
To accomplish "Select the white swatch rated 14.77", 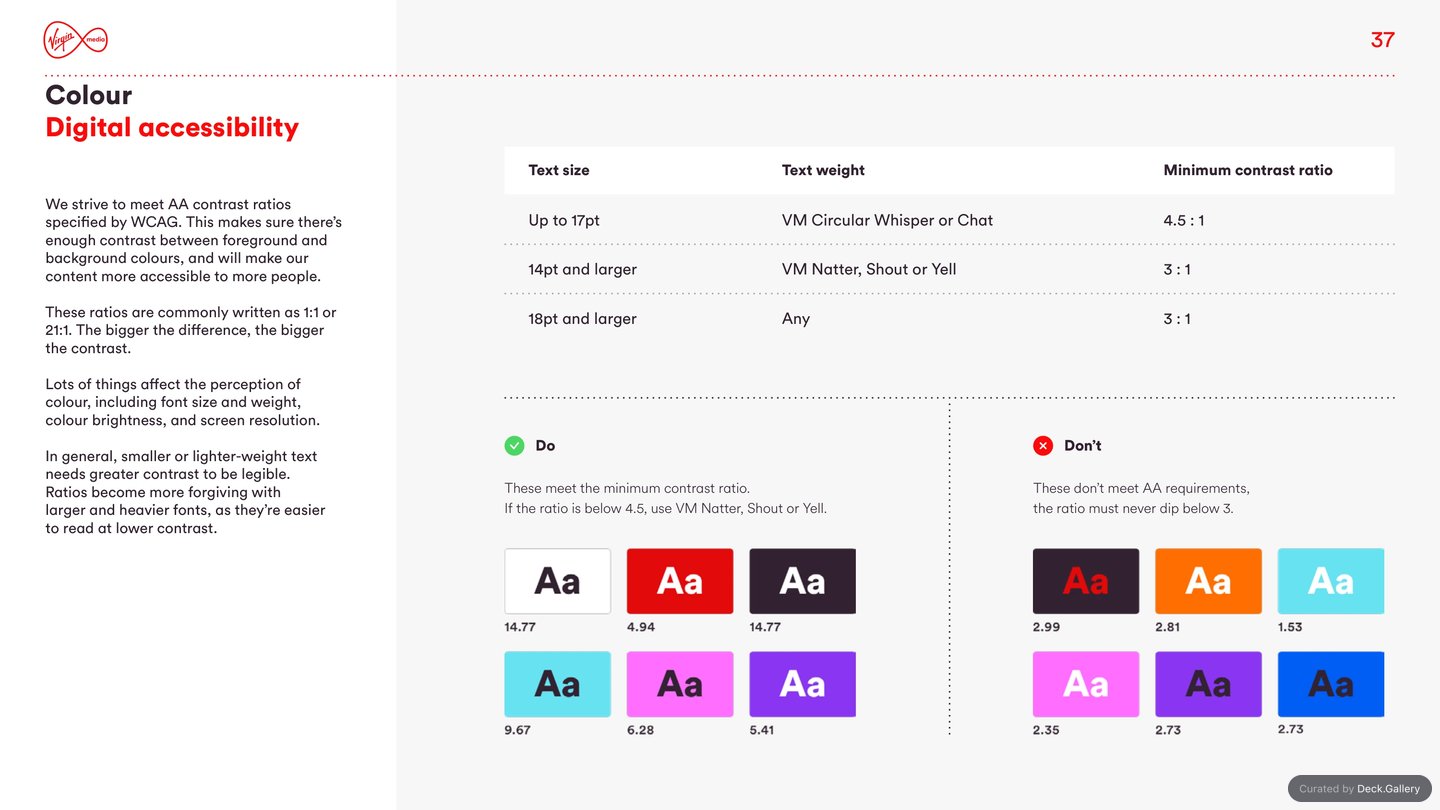I will click(557, 581).
